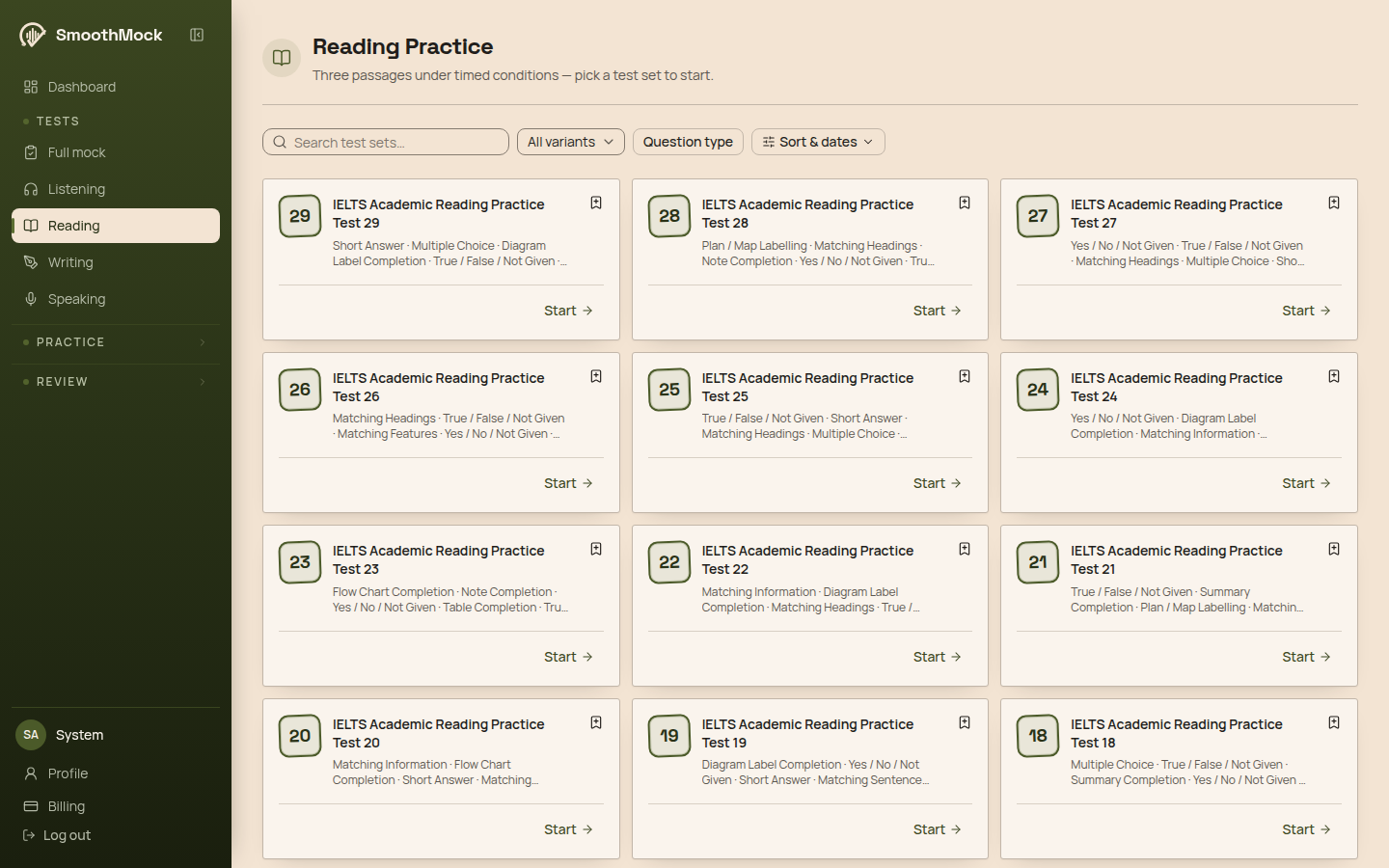Toggle bookmark on Test 22 card
The height and width of the screenshot is (868, 1389).
[x=965, y=549]
